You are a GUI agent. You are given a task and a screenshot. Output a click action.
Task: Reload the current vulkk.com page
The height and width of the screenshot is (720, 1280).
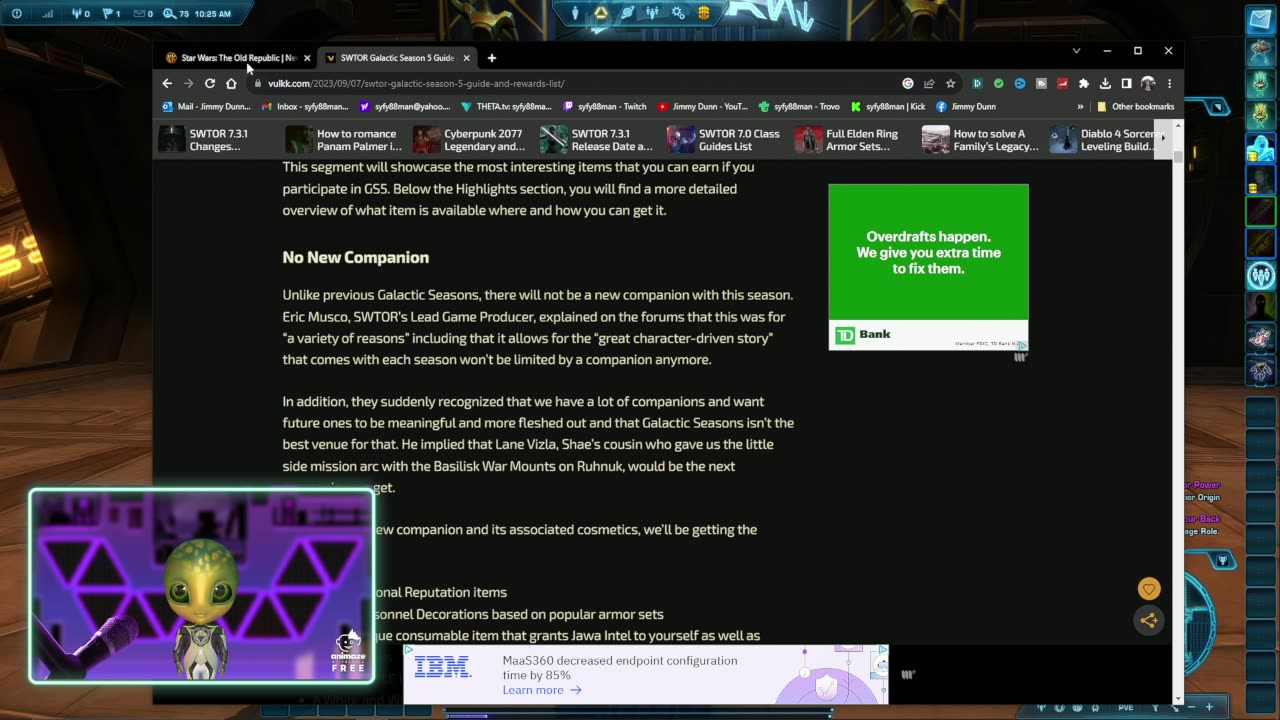click(x=210, y=84)
